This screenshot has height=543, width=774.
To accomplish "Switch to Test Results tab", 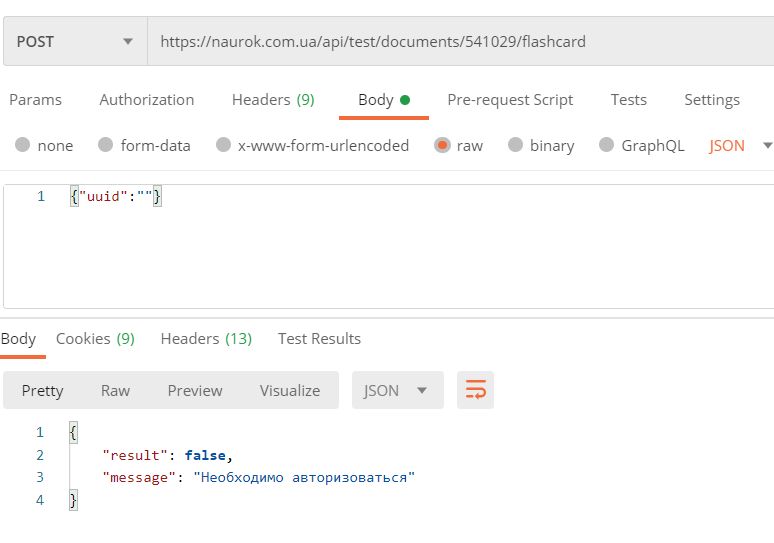I will [319, 339].
